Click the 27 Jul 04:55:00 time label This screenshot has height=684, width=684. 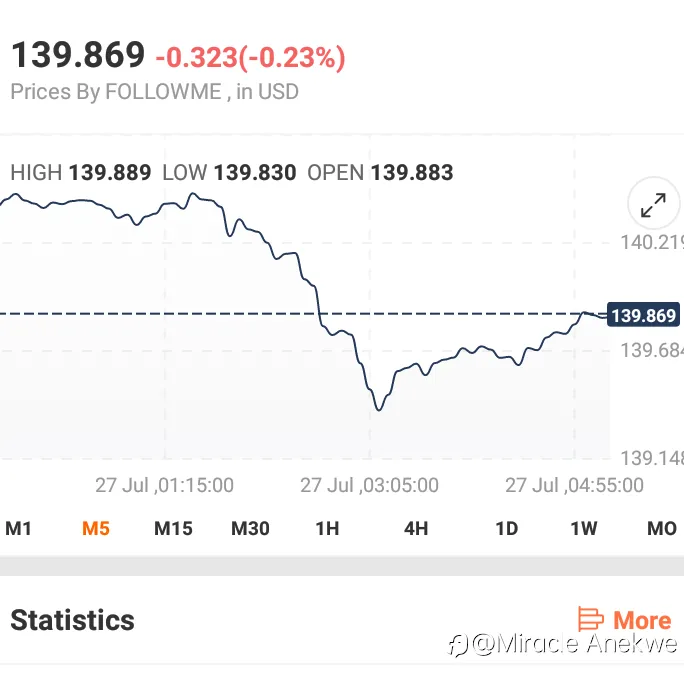point(574,485)
